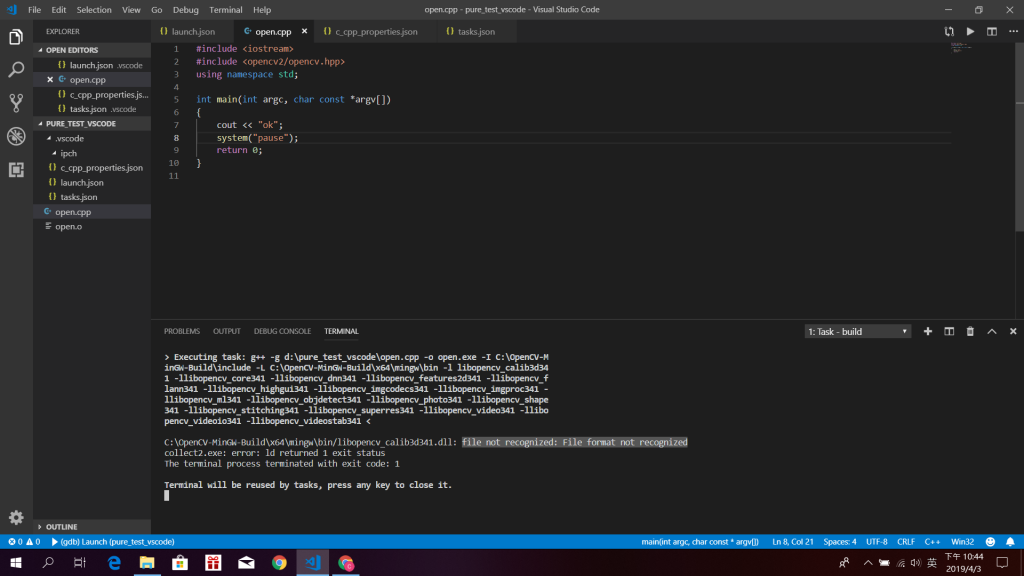Open the Debug menu
The image size is (1024, 576).
click(x=185, y=10)
